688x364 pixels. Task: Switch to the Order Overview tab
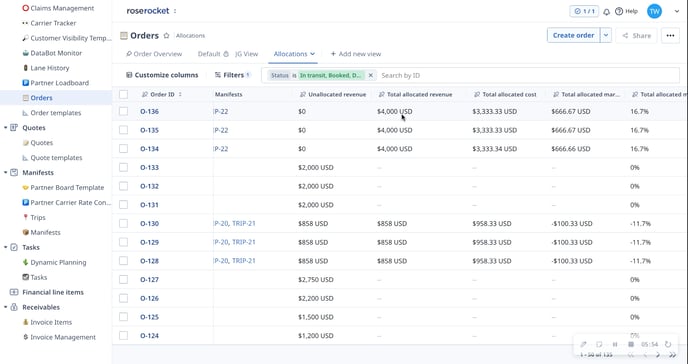click(x=154, y=54)
